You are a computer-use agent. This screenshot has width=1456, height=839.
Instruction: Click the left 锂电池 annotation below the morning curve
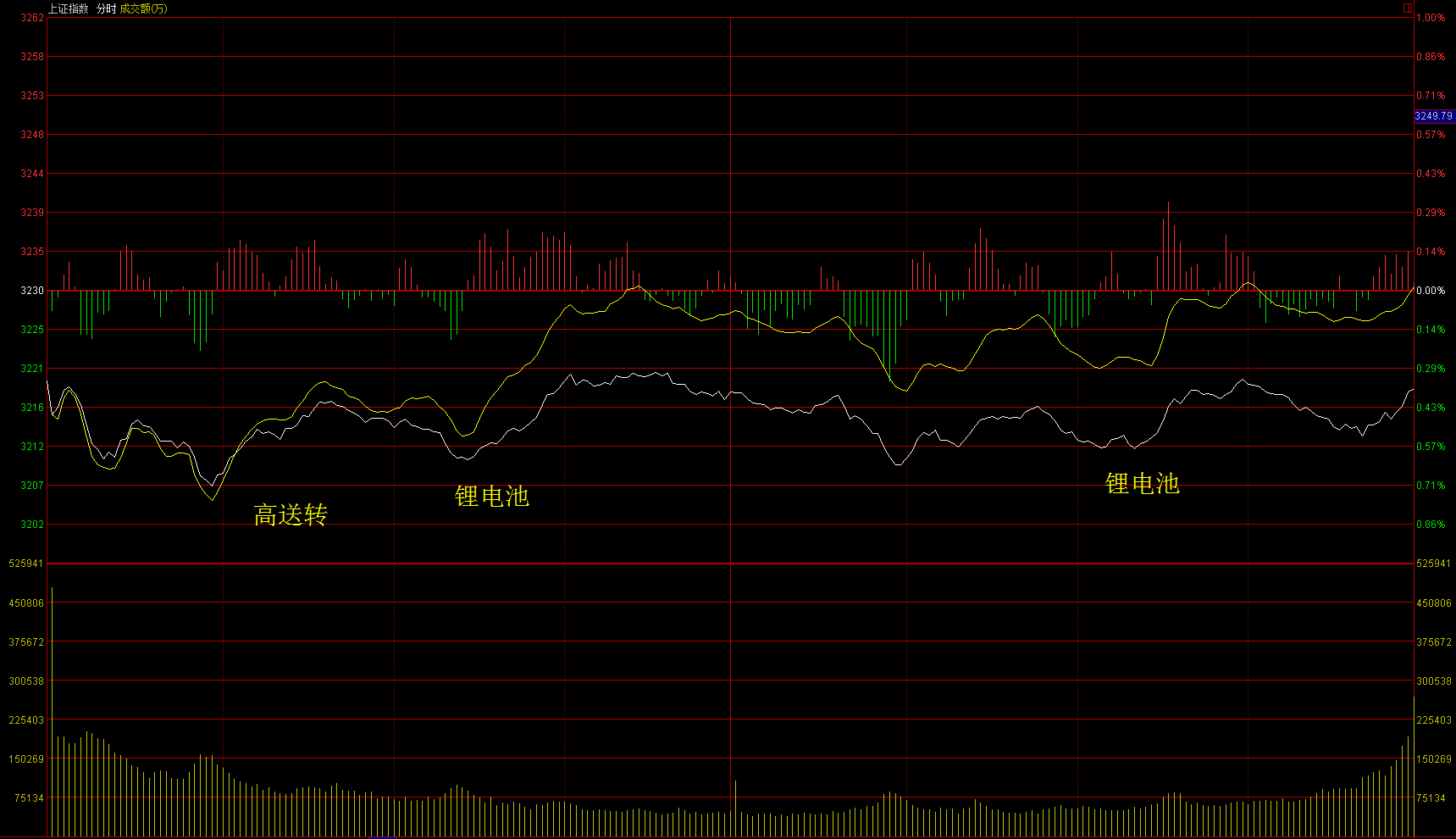(x=491, y=496)
